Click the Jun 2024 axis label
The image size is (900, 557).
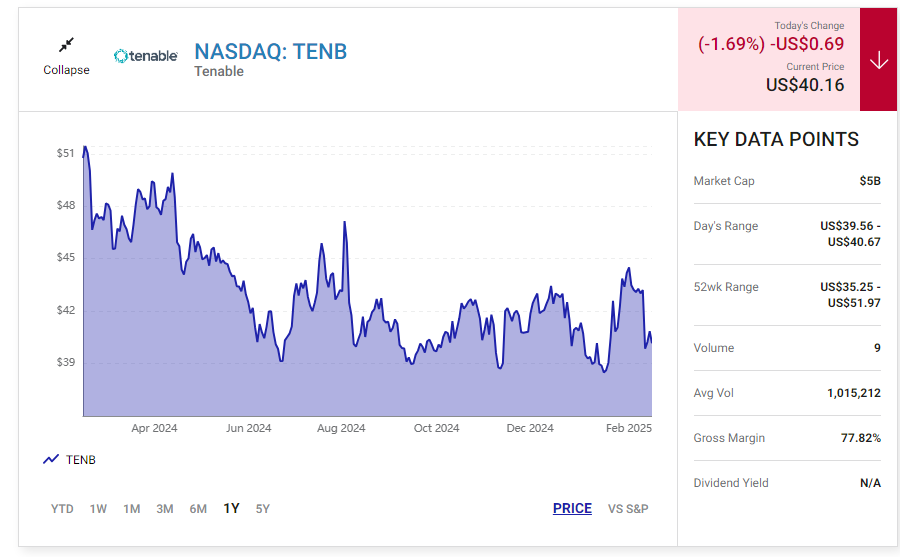point(249,428)
